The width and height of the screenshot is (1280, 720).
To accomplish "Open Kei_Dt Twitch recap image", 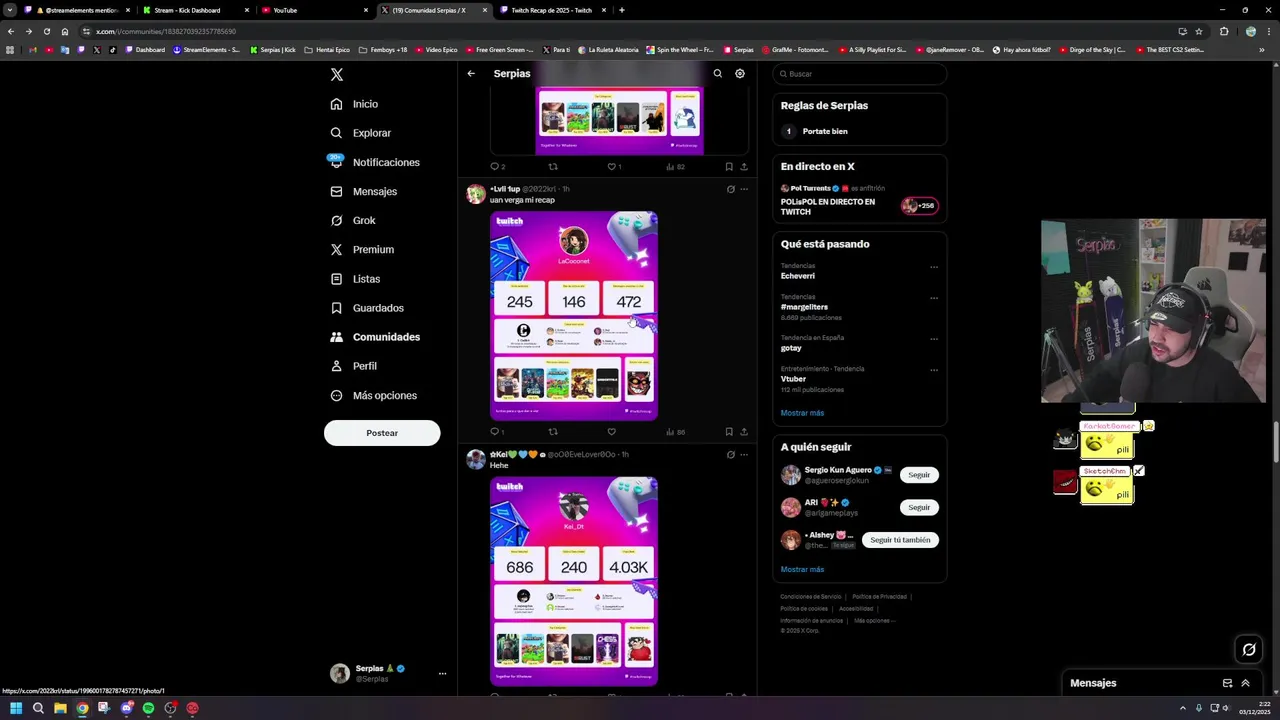I will [x=574, y=580].
